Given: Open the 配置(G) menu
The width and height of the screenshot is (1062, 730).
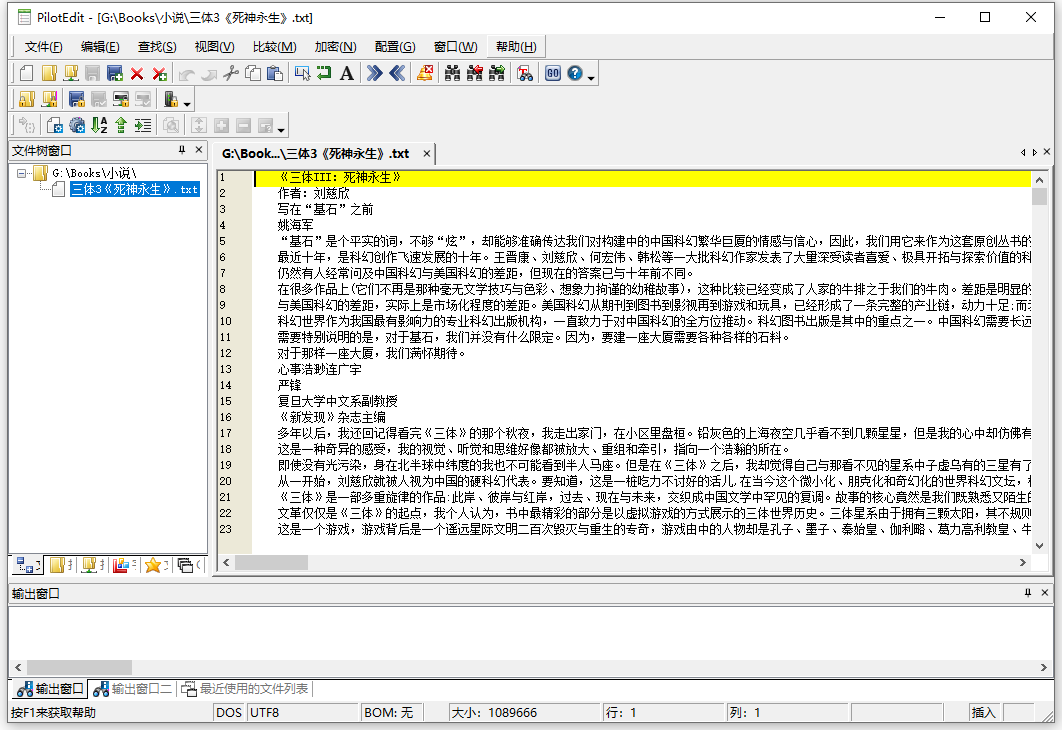Looking at the screenshot, I should pyautogui.click(x=395, y=47).
